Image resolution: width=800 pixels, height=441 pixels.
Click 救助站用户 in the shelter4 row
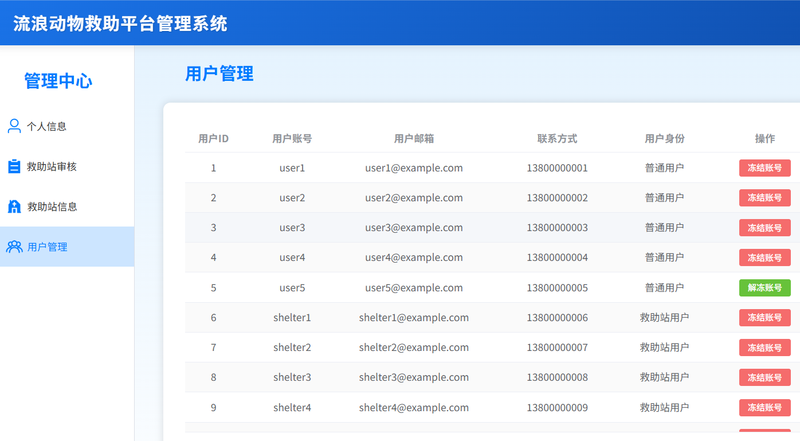coord(664,407)
